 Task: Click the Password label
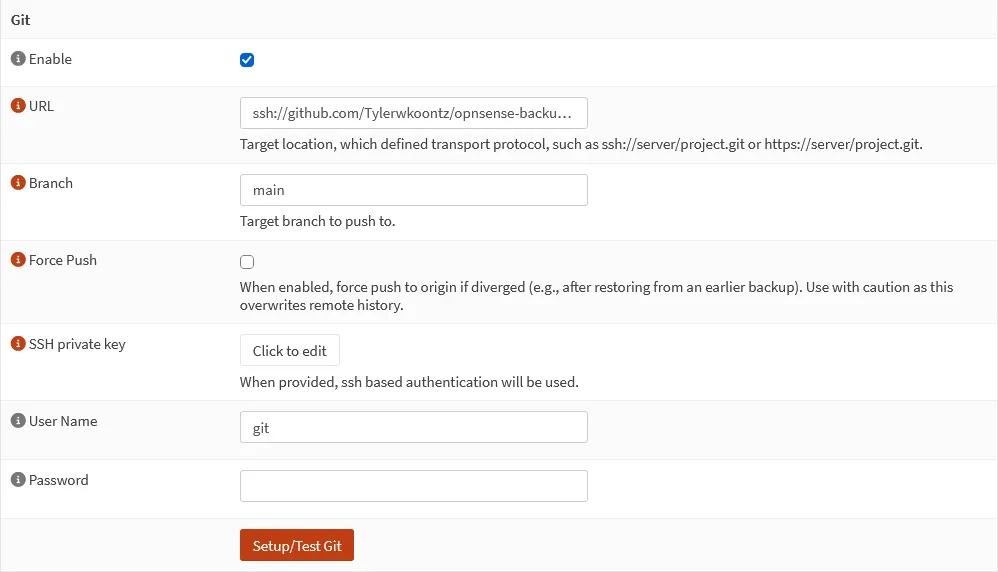click(x=59, y=480)
